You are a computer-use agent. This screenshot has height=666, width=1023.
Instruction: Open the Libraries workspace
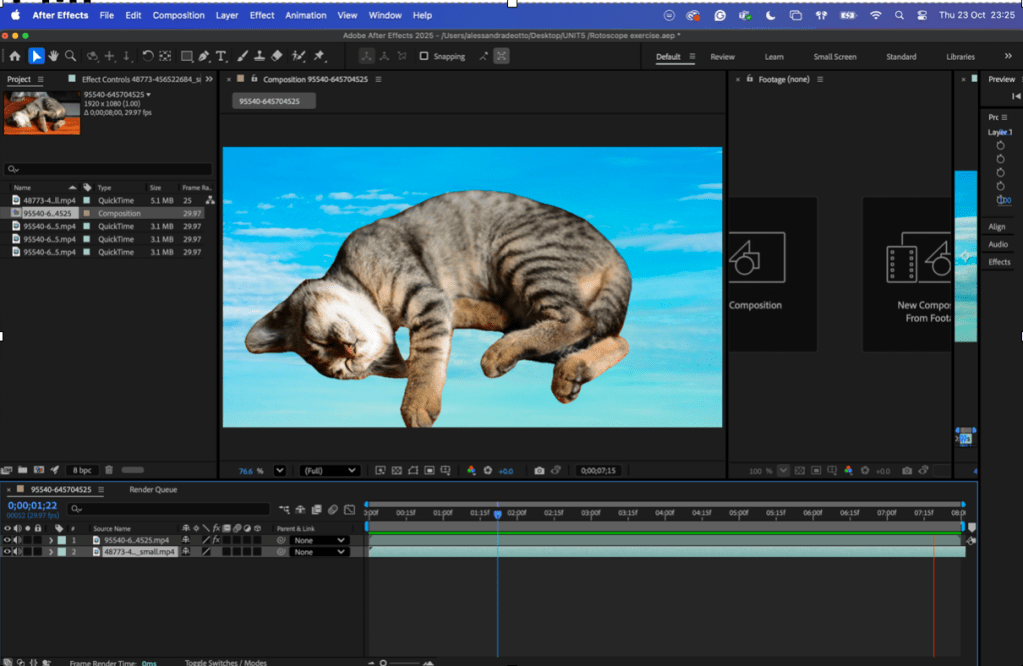(960, 57)
